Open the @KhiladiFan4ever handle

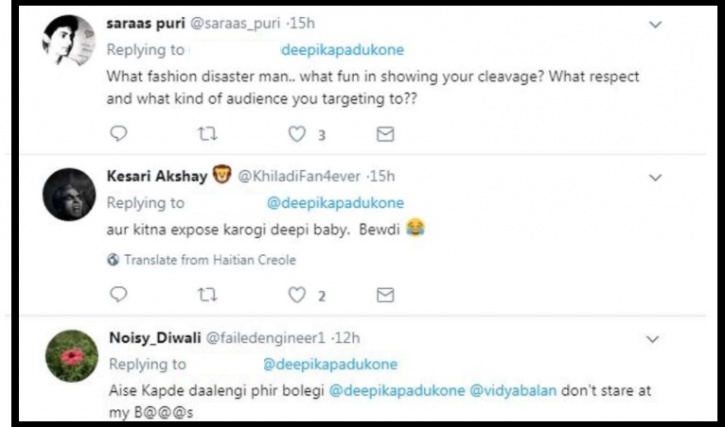point(299,176)
